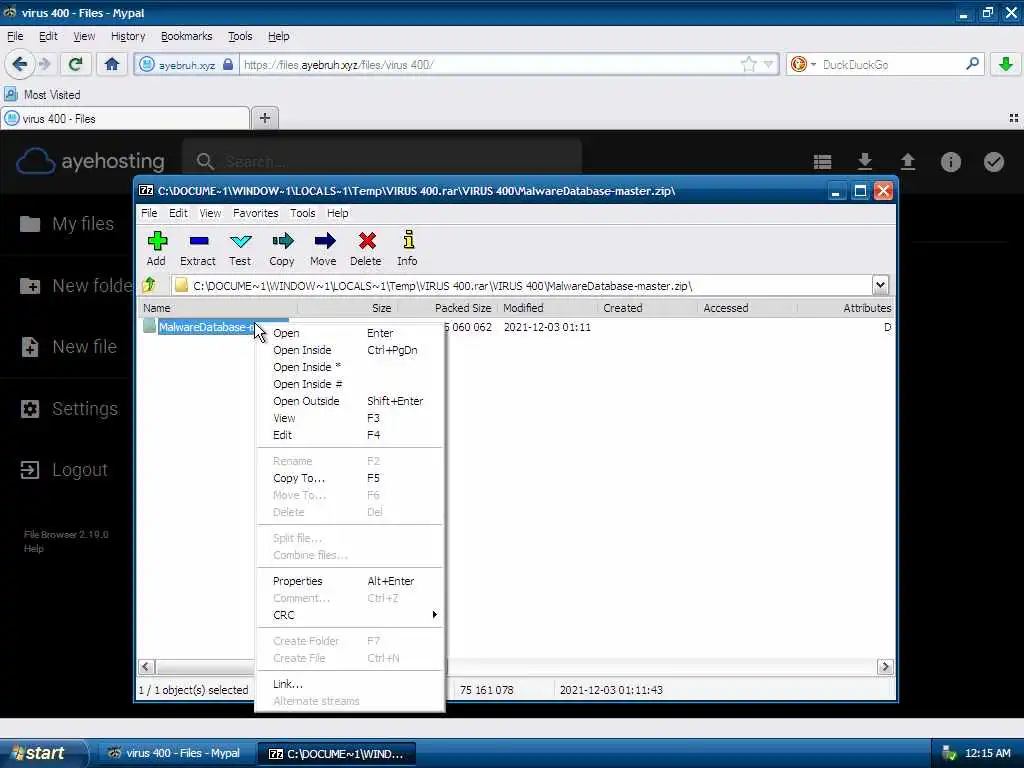1024x768 pixels.
Task: Click the Copy toolbar icon in 7-Zip
Action: point(282,248)
